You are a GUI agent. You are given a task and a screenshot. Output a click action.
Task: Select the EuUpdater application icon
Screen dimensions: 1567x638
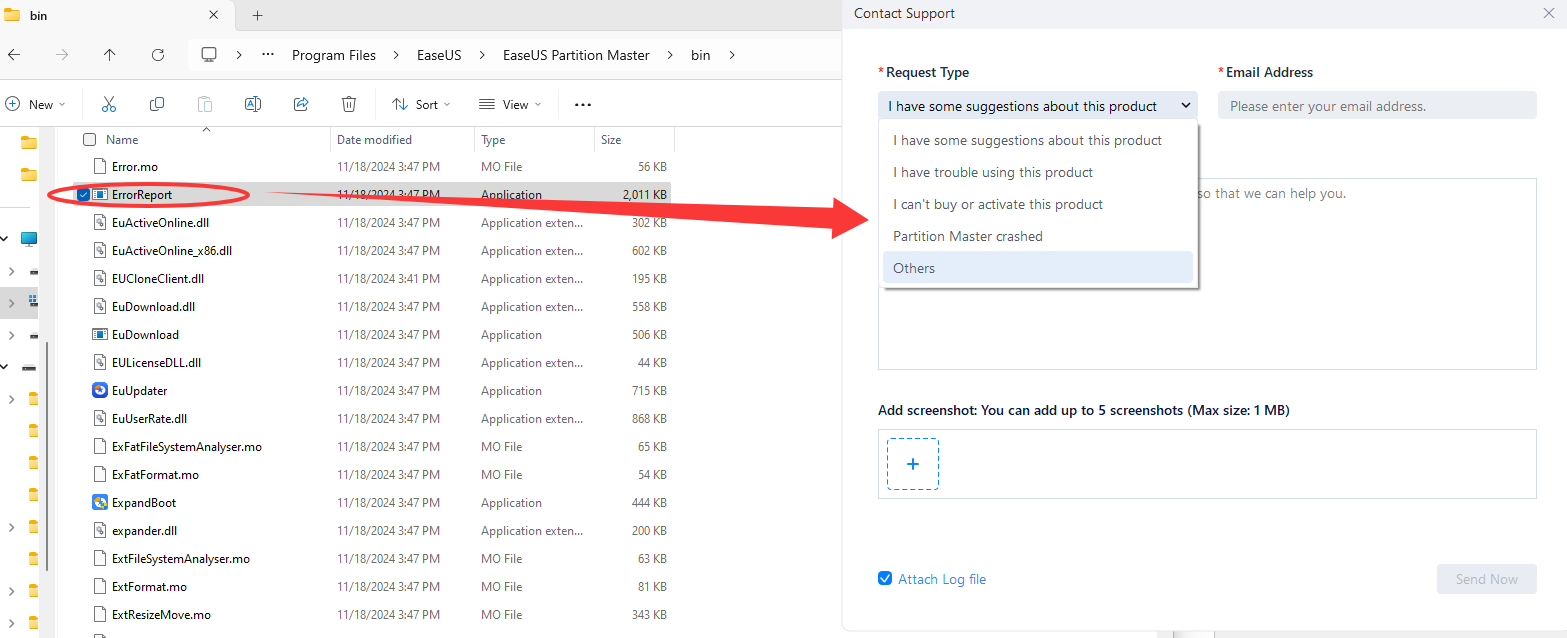point(100,391)
